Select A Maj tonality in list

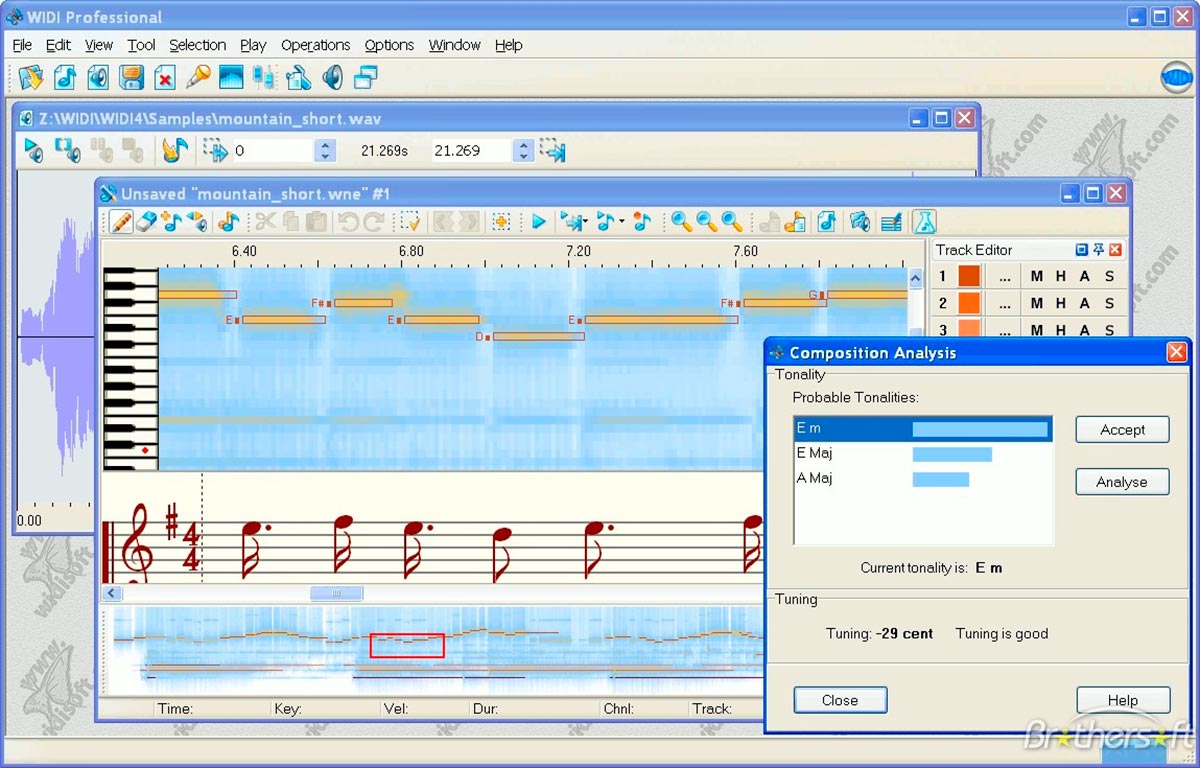[x=923, y=479]
